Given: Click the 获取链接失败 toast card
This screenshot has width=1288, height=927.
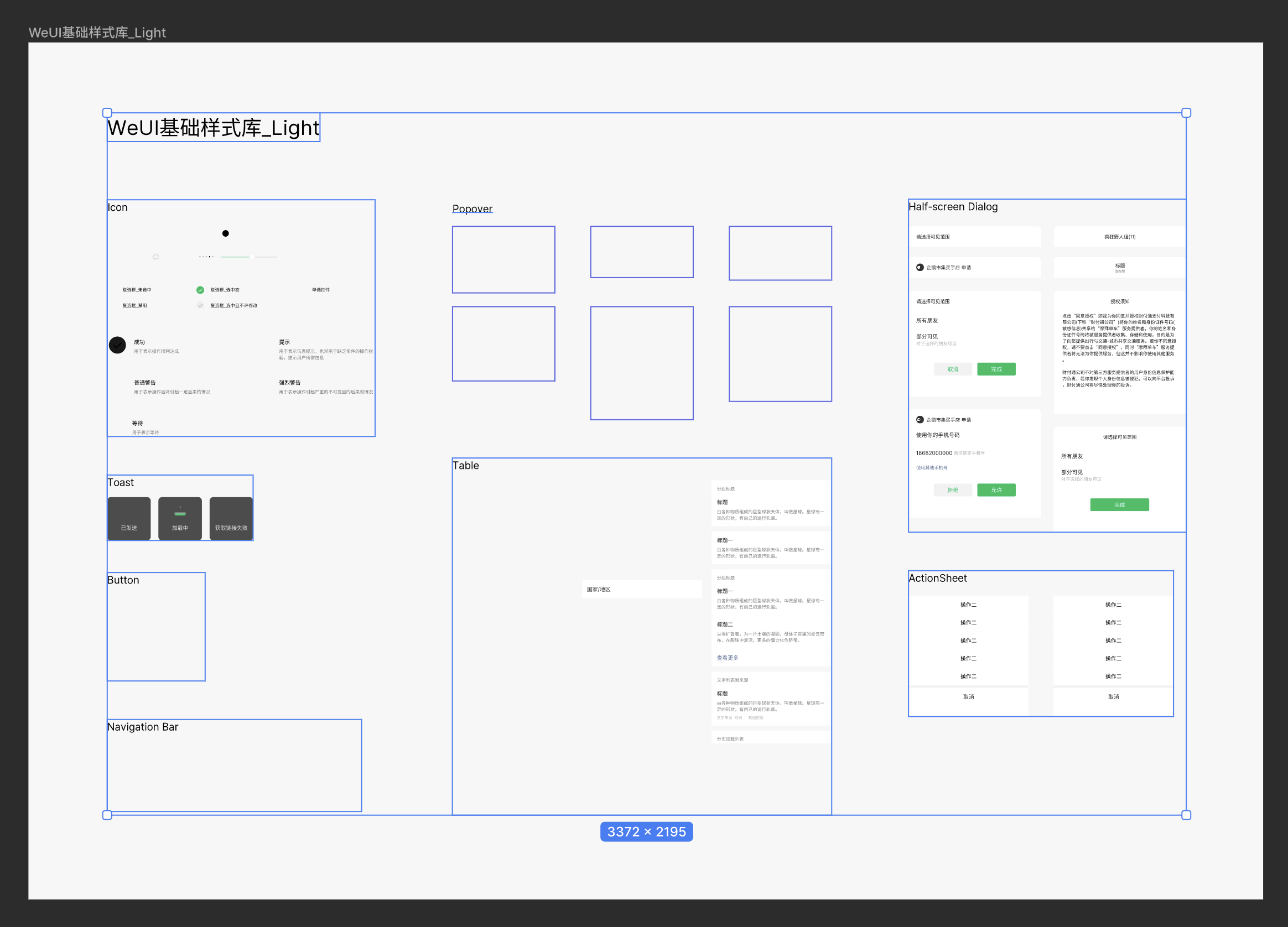Looking at the screenshot, I should [231, 518].
